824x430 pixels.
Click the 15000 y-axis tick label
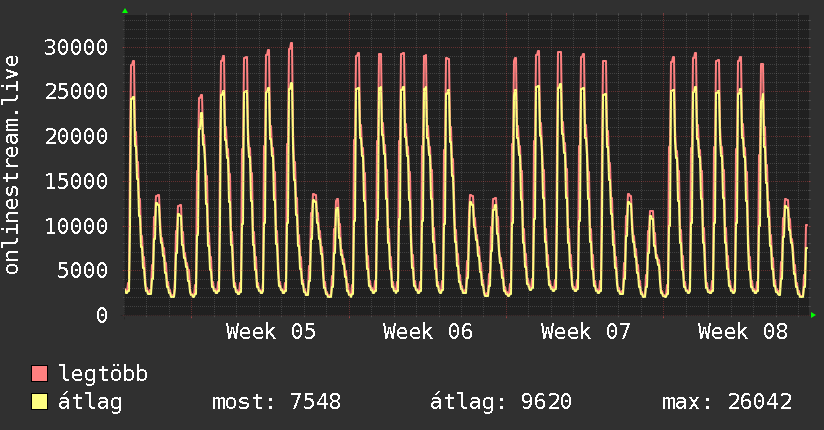coord(78,181)
